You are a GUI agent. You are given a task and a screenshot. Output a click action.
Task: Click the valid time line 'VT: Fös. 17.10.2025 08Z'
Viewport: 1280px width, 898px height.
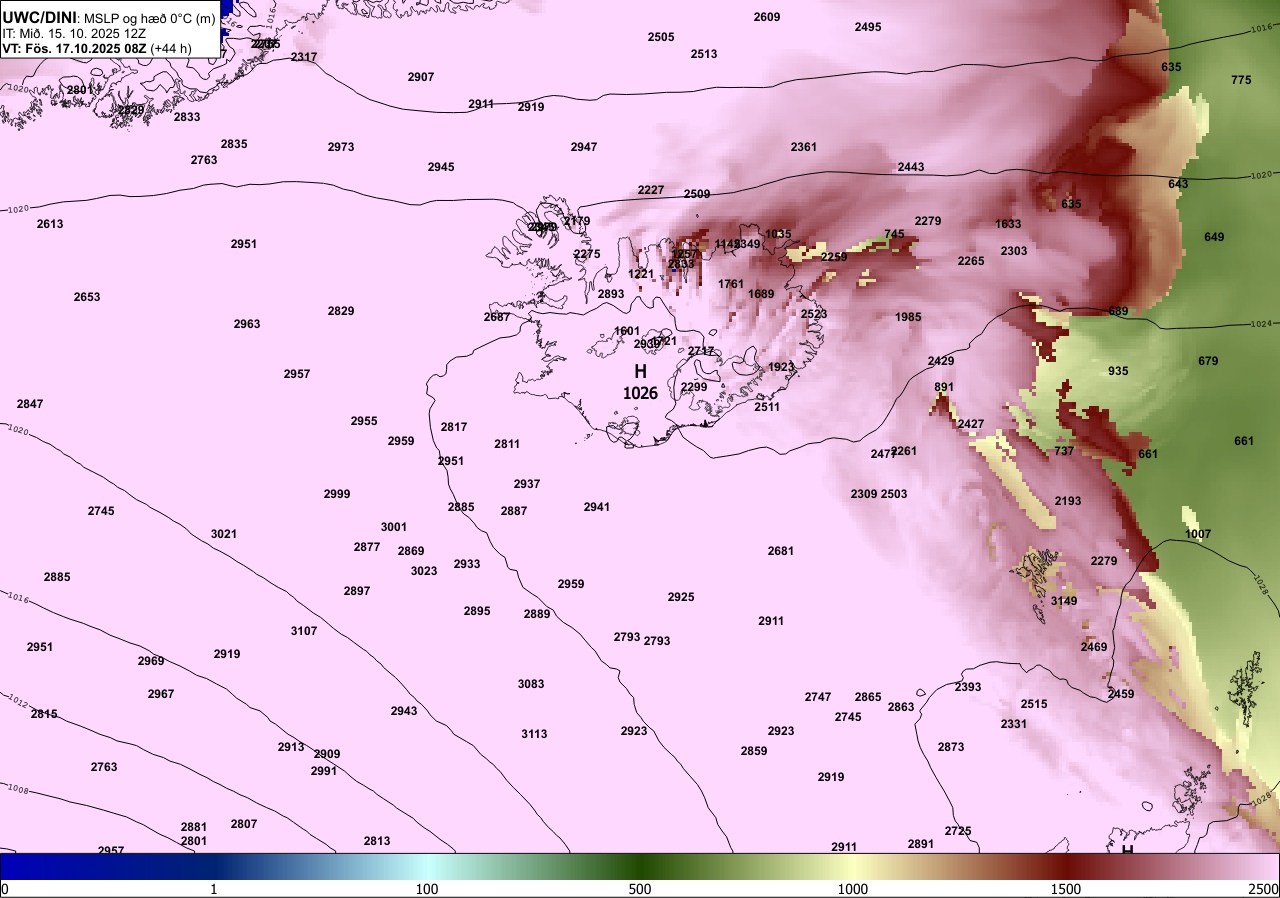pyautogui.click(x=75, y=47)
